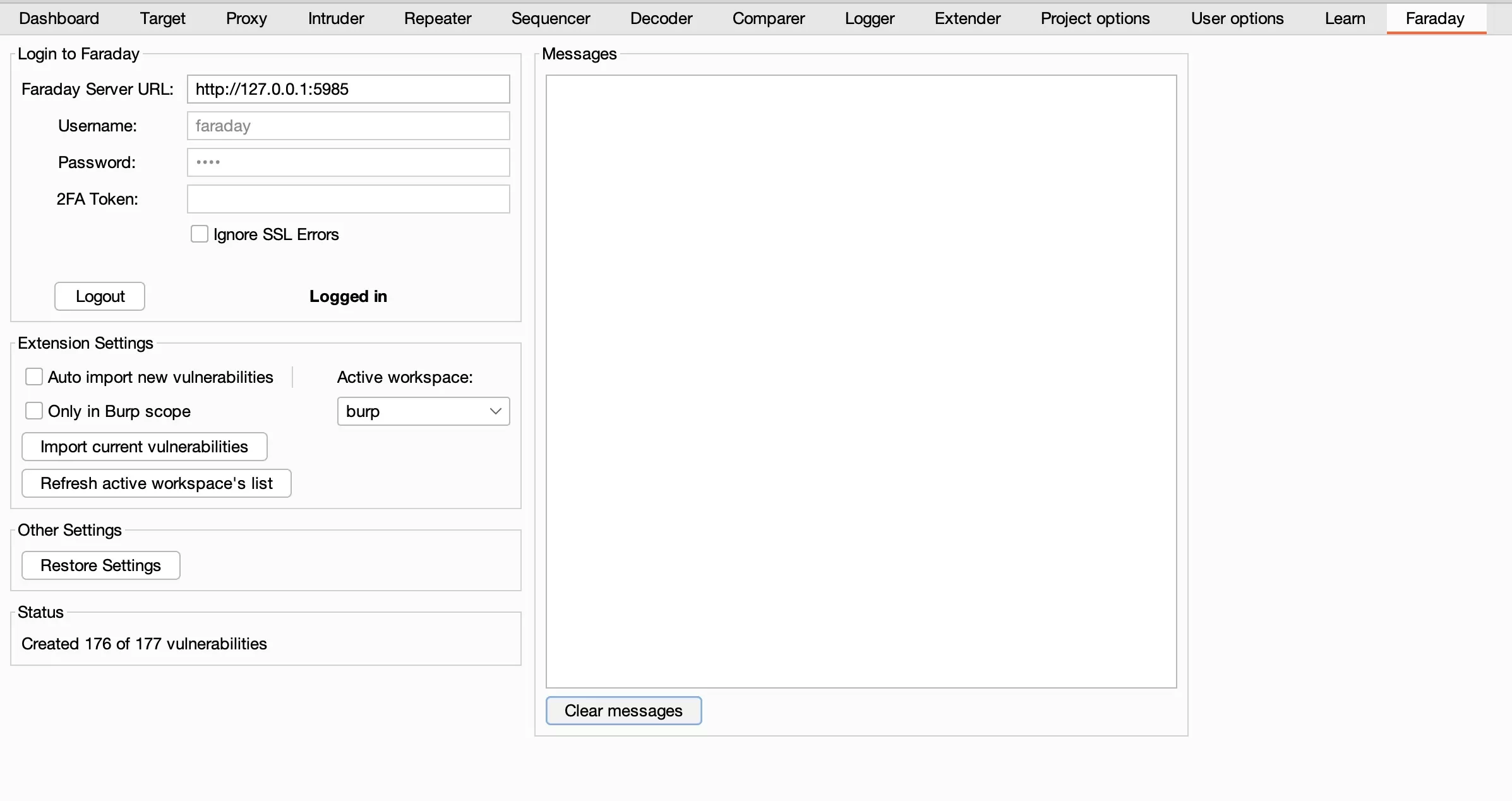This screenshot has width=1512, height=801.
Task: Click the 2FA Token input field
Action: (x=348, y=199)
